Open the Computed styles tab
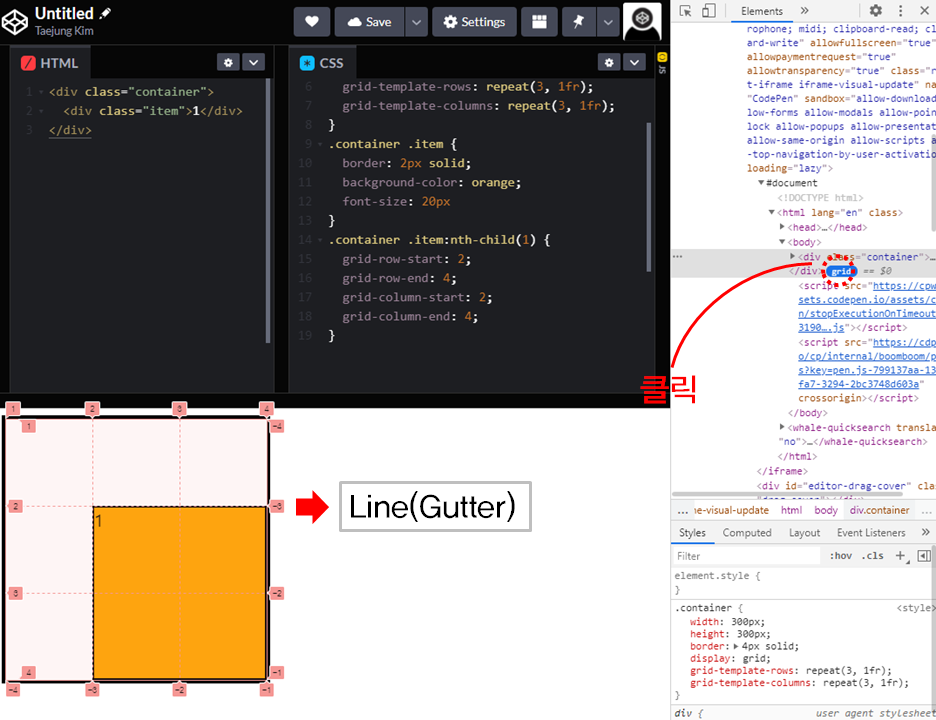The image size is (936, 720). pos(747,533)
